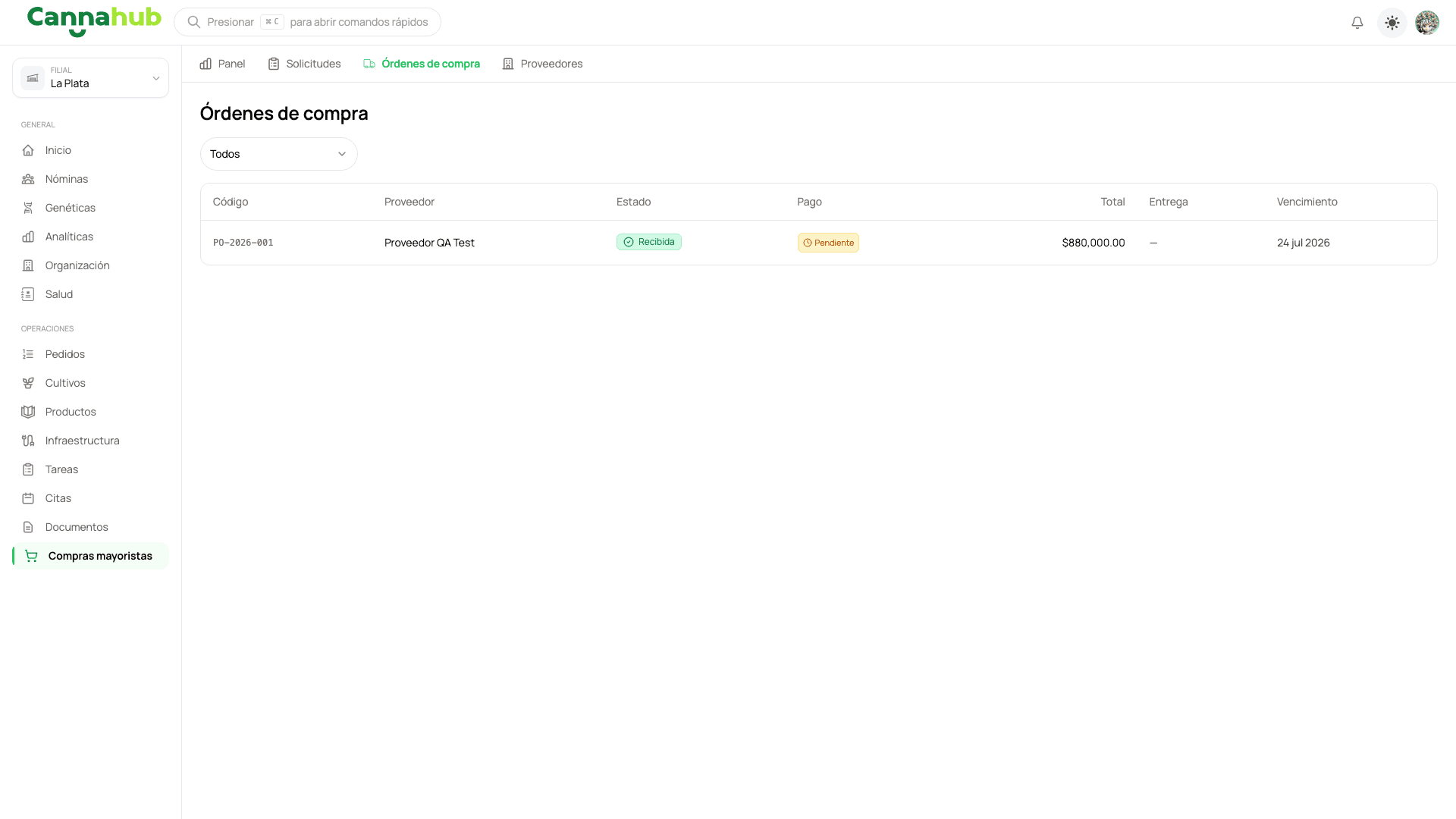1456x819 pixels.
Task: Click the Organización building icon
Action: [28, 265]
